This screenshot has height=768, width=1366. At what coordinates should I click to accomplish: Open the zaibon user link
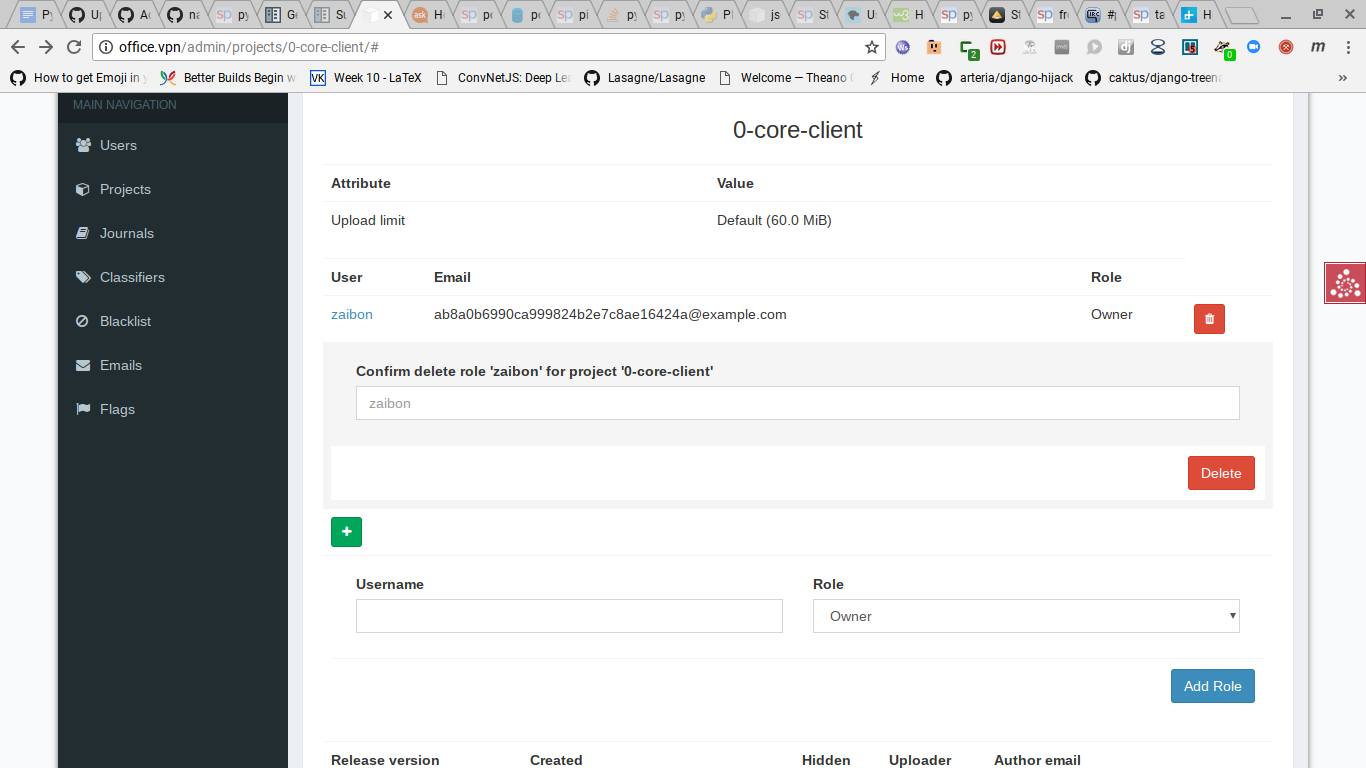352,314
